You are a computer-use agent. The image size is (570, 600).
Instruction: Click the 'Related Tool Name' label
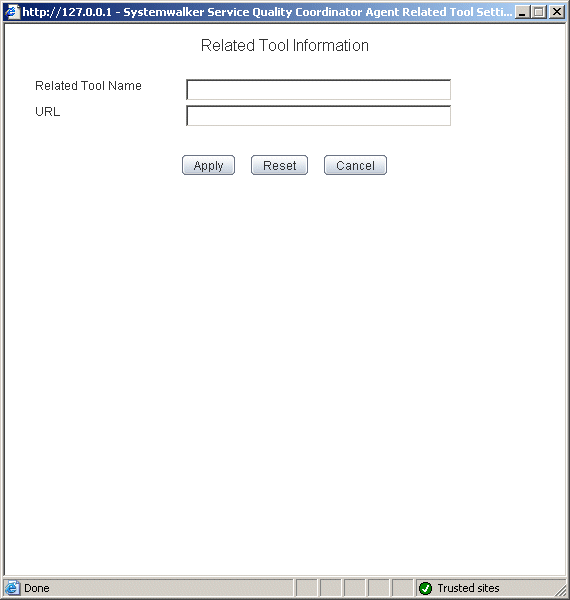pyautogui.click(x=88, y=86)
